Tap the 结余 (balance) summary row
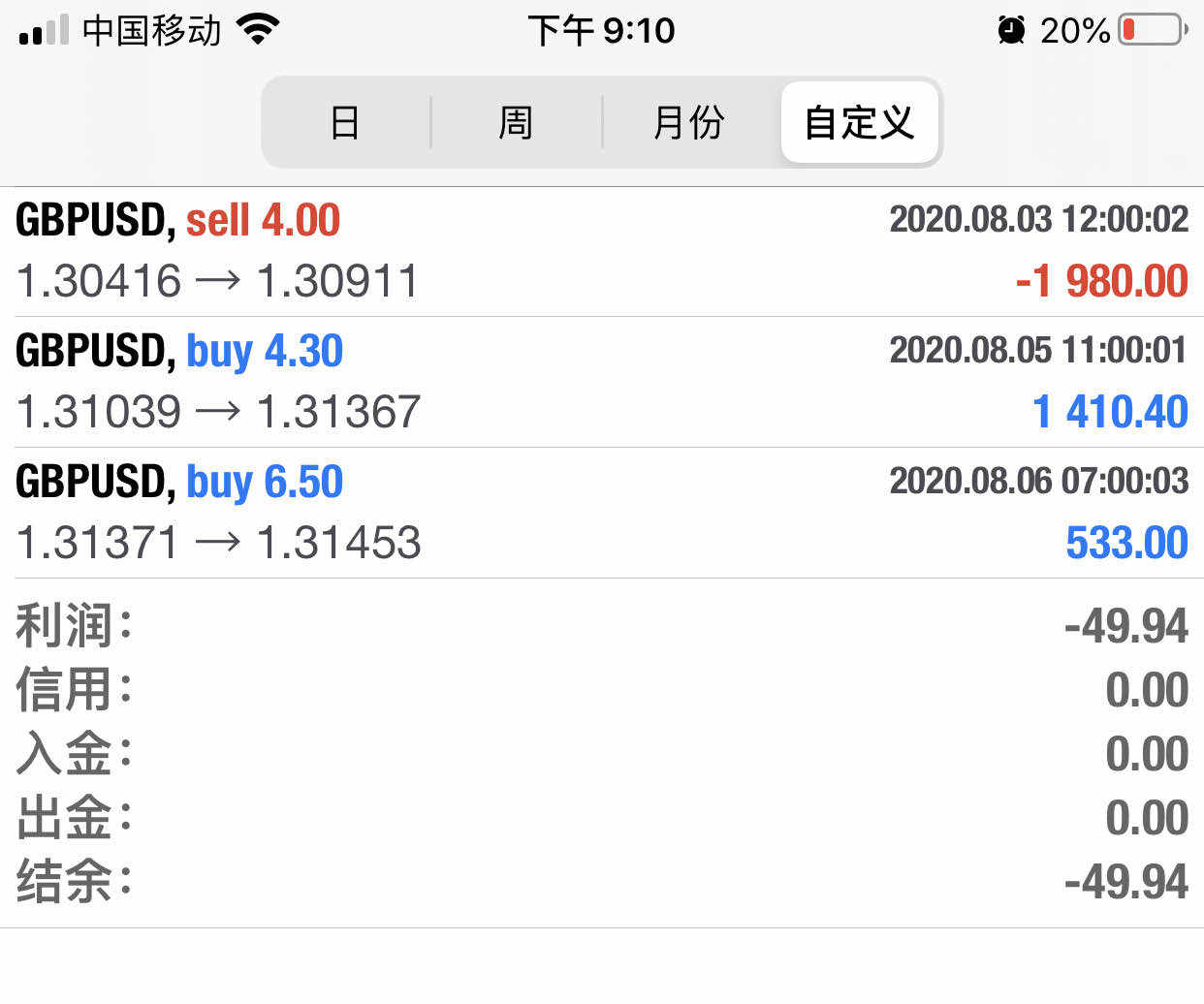The width and height of the screenshot is (1204, 1004). 601,882
